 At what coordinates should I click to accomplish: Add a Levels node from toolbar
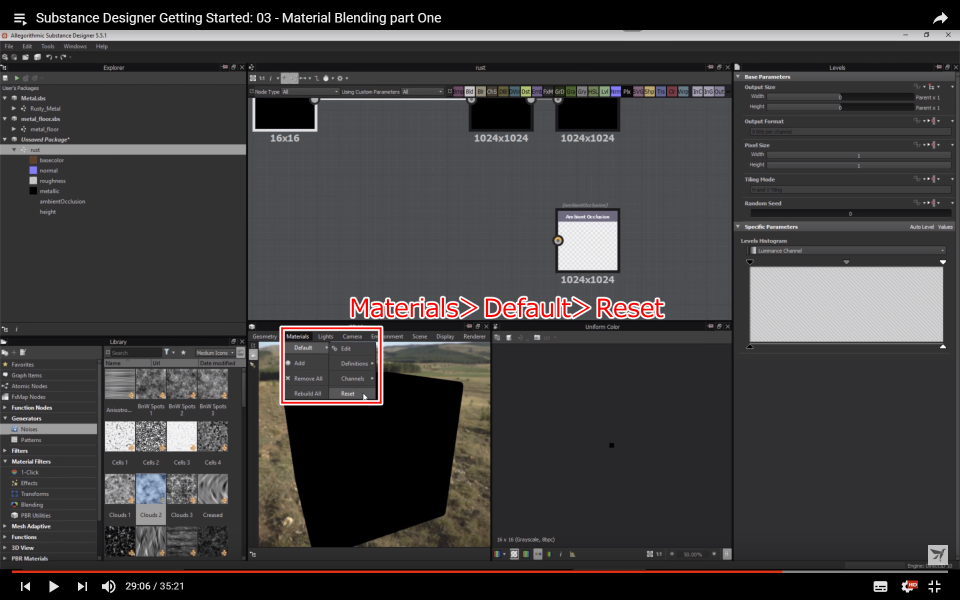point(604,92)
